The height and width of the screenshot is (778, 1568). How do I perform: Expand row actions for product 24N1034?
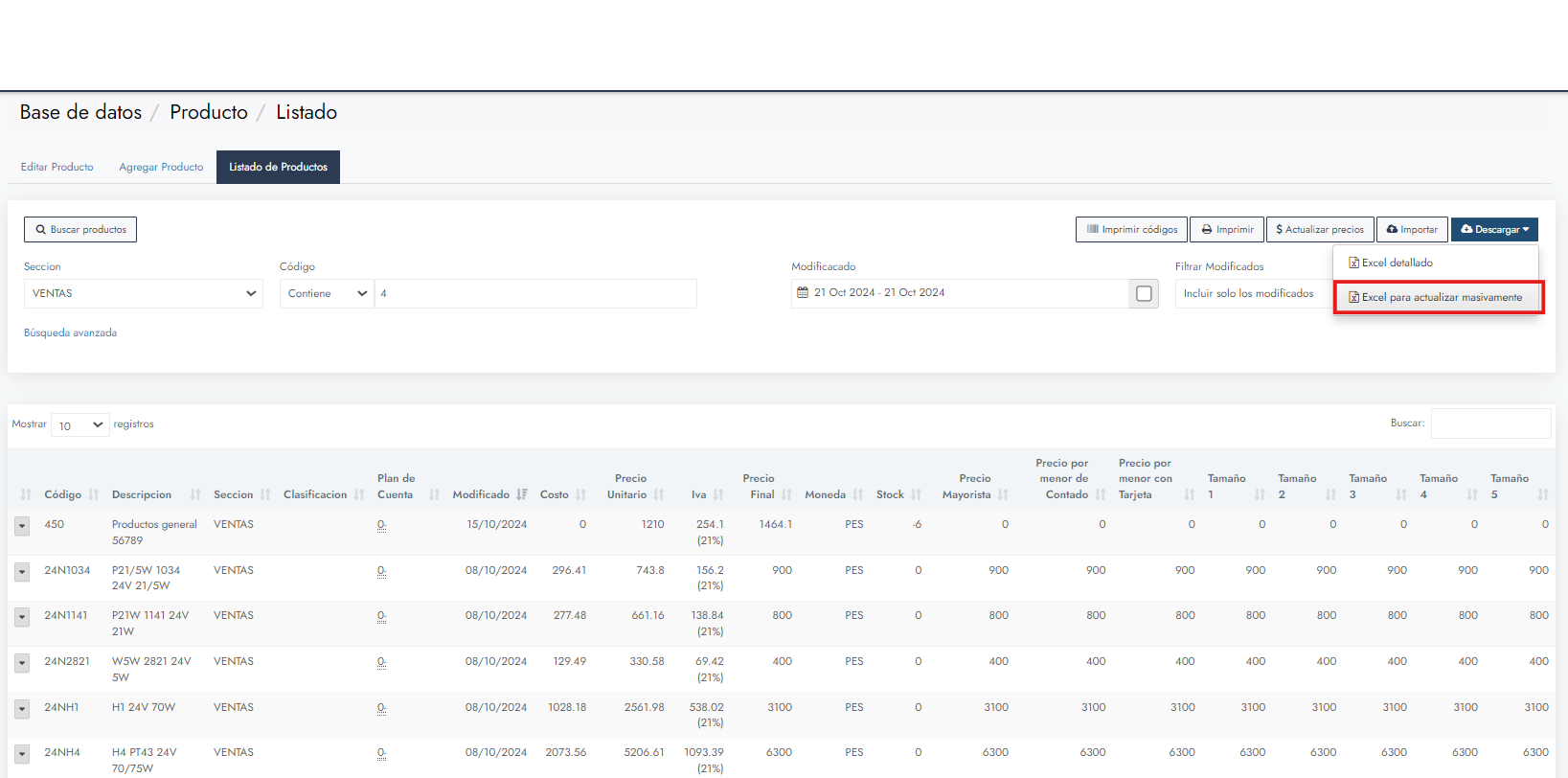click(x=22, y=572)
